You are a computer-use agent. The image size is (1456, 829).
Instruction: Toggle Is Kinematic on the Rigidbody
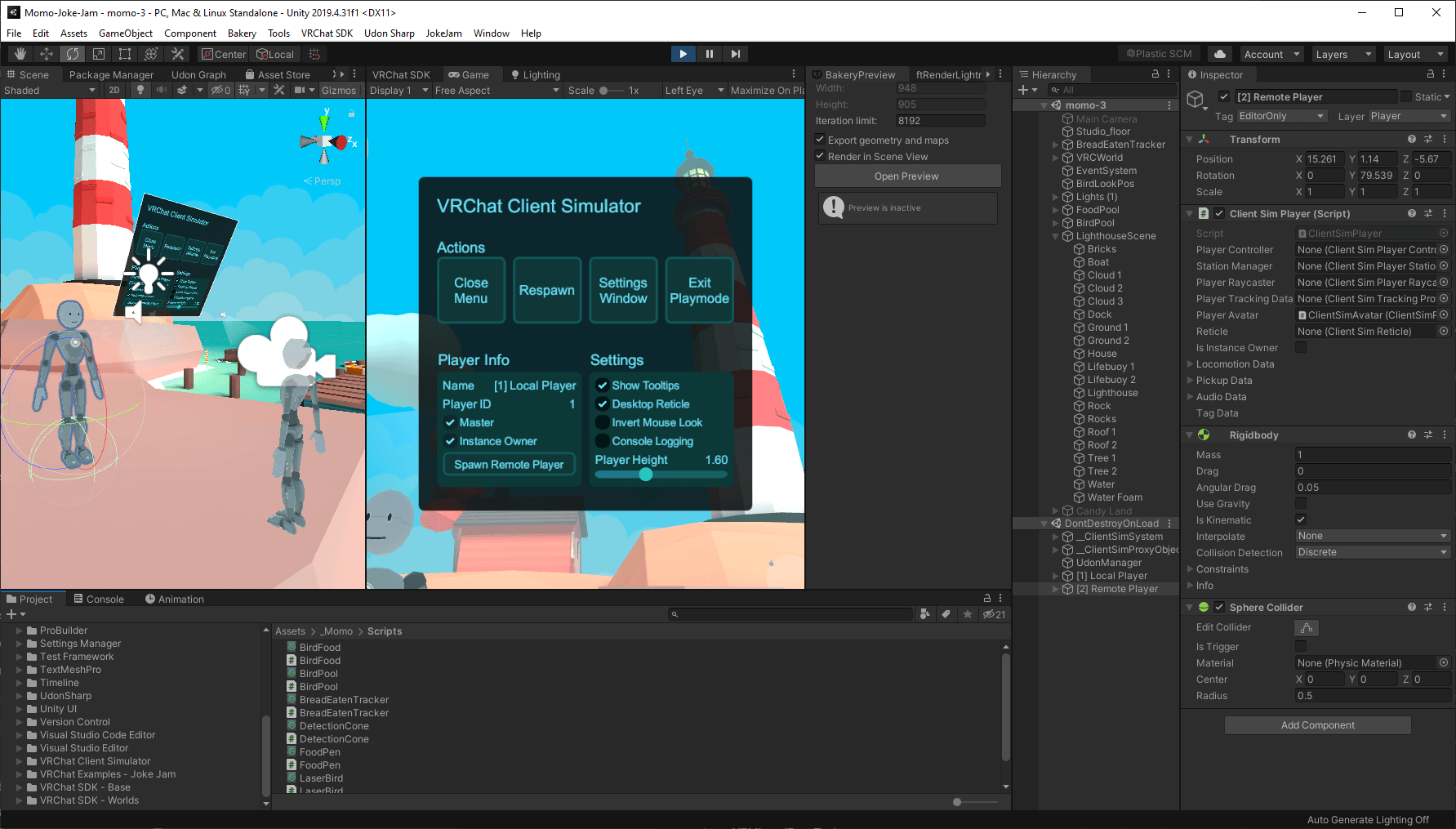pyautogui.click(x=1301, y=519)
